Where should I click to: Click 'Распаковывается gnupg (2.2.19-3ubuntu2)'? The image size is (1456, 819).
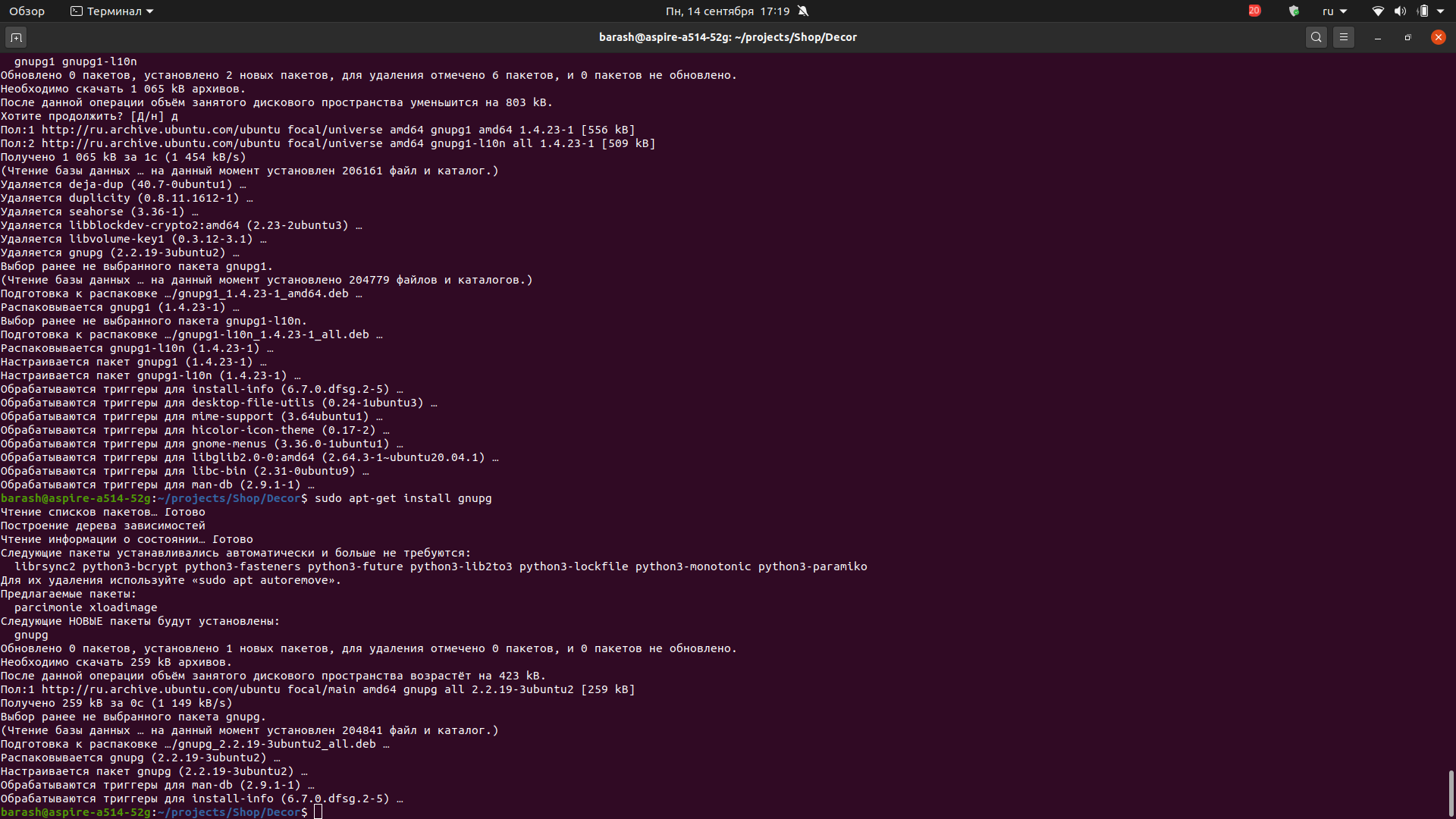[x=140, y=758]
